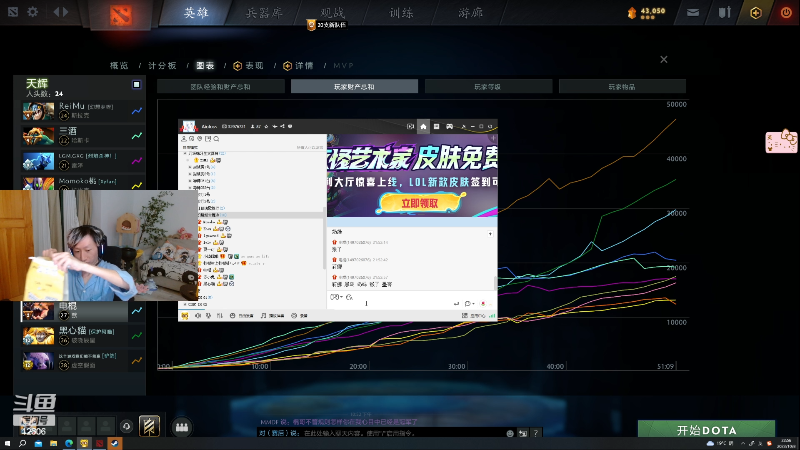This screenshot has height=450, width=800.
Task: Toggle 电棍 player graph line icon
Action: click(x=137, y=310)
